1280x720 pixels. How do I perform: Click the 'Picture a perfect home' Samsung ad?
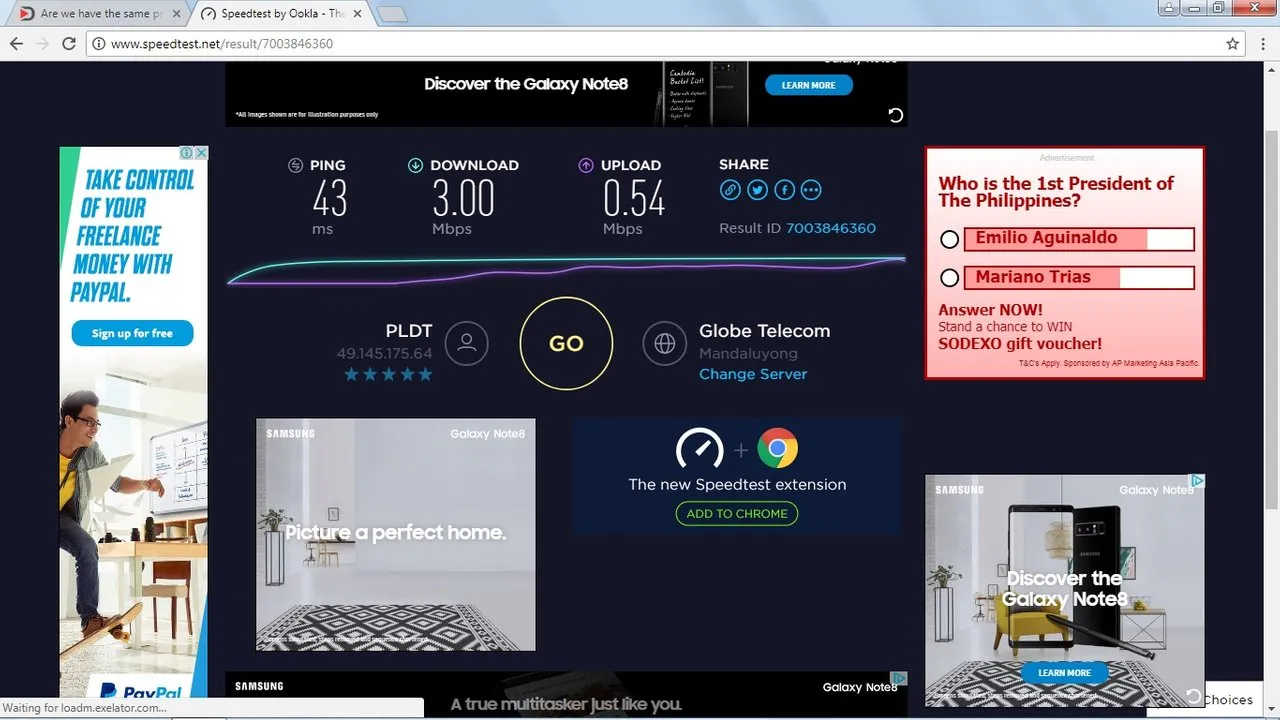coord(396,535)
